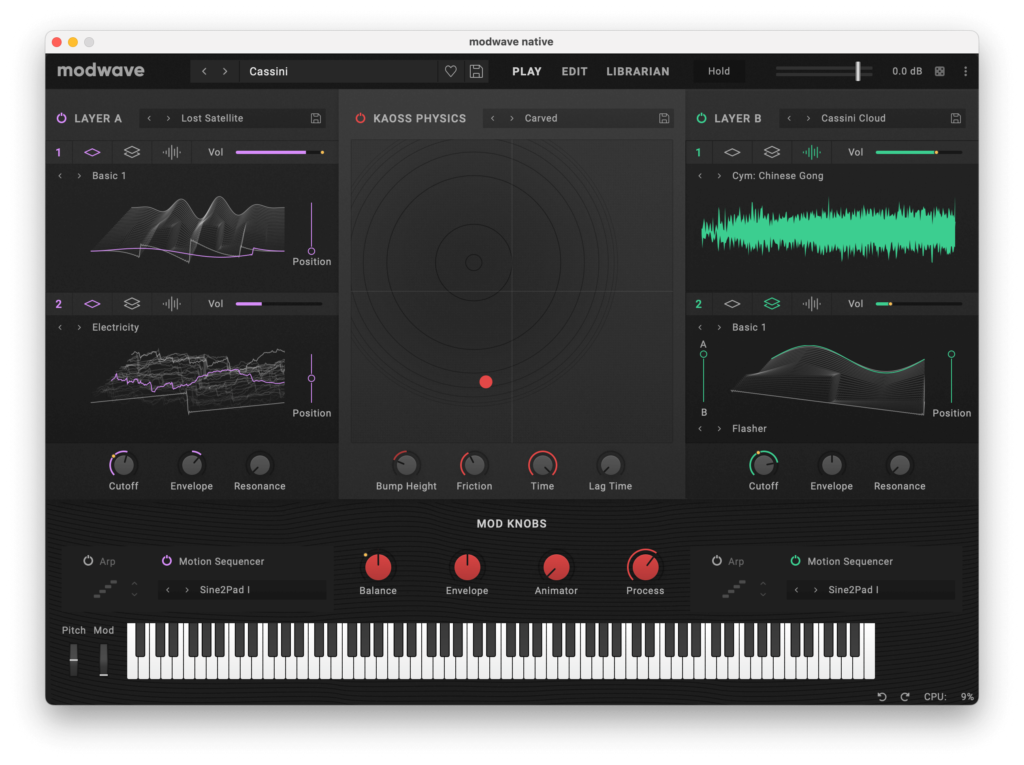Select A/B blend wavetable mode for Layer A oscillator 1
1024x765 pixels.
132,152
